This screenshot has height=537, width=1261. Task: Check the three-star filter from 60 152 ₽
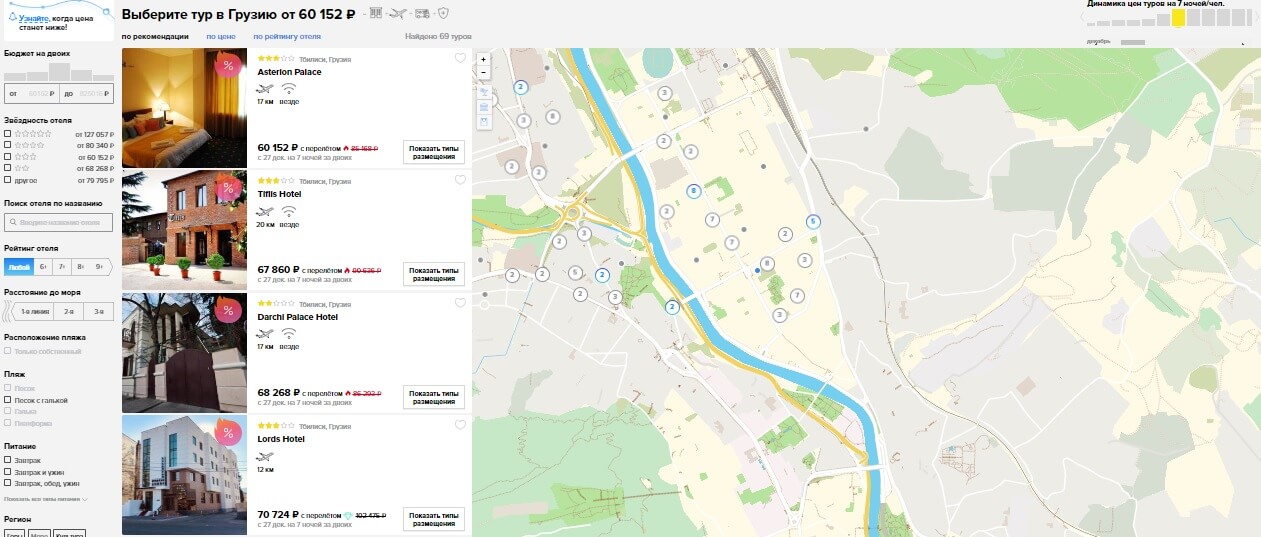click(x=8, y=156)
